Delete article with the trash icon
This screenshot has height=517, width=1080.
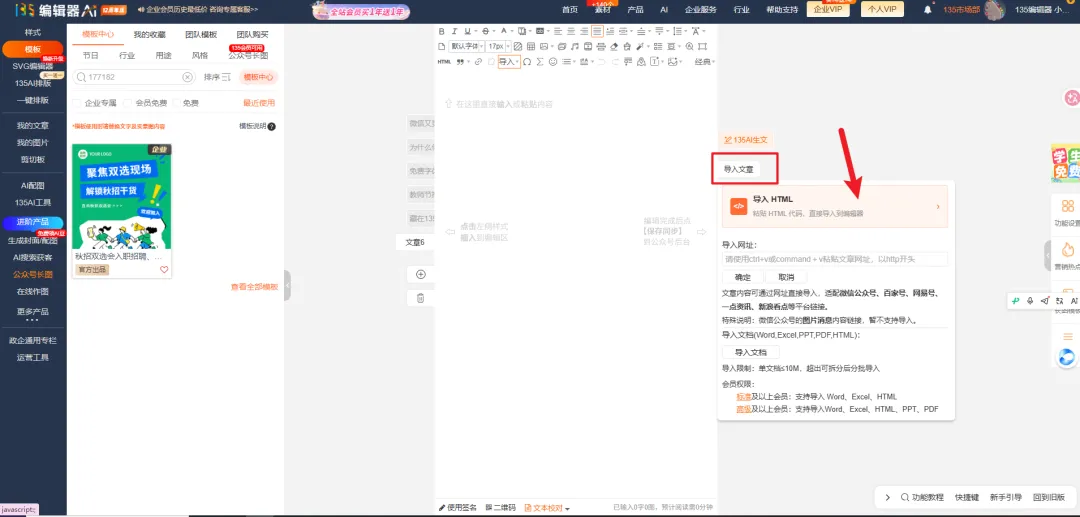pyautogui.click(x=421, y=298)
